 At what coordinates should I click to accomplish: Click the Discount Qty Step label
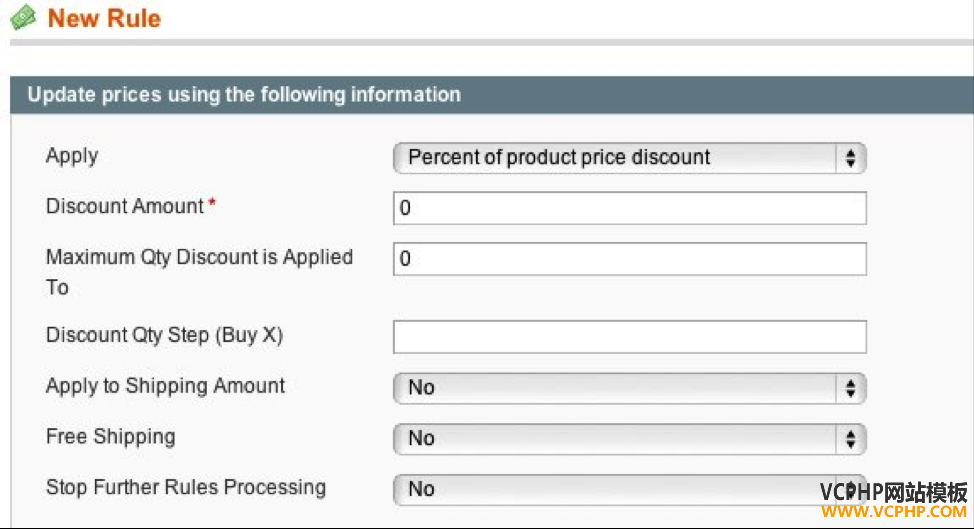coord(165,335)
